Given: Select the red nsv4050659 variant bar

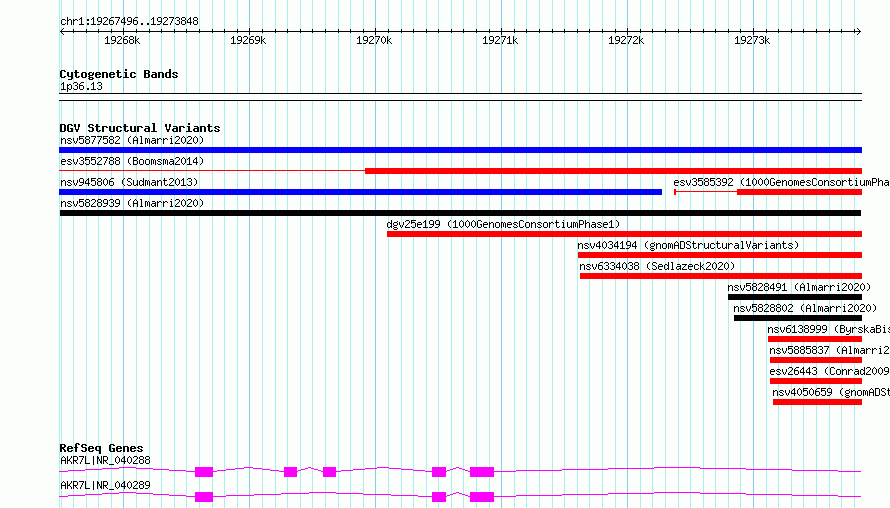Looking at the screenshot, I should 817,402.
